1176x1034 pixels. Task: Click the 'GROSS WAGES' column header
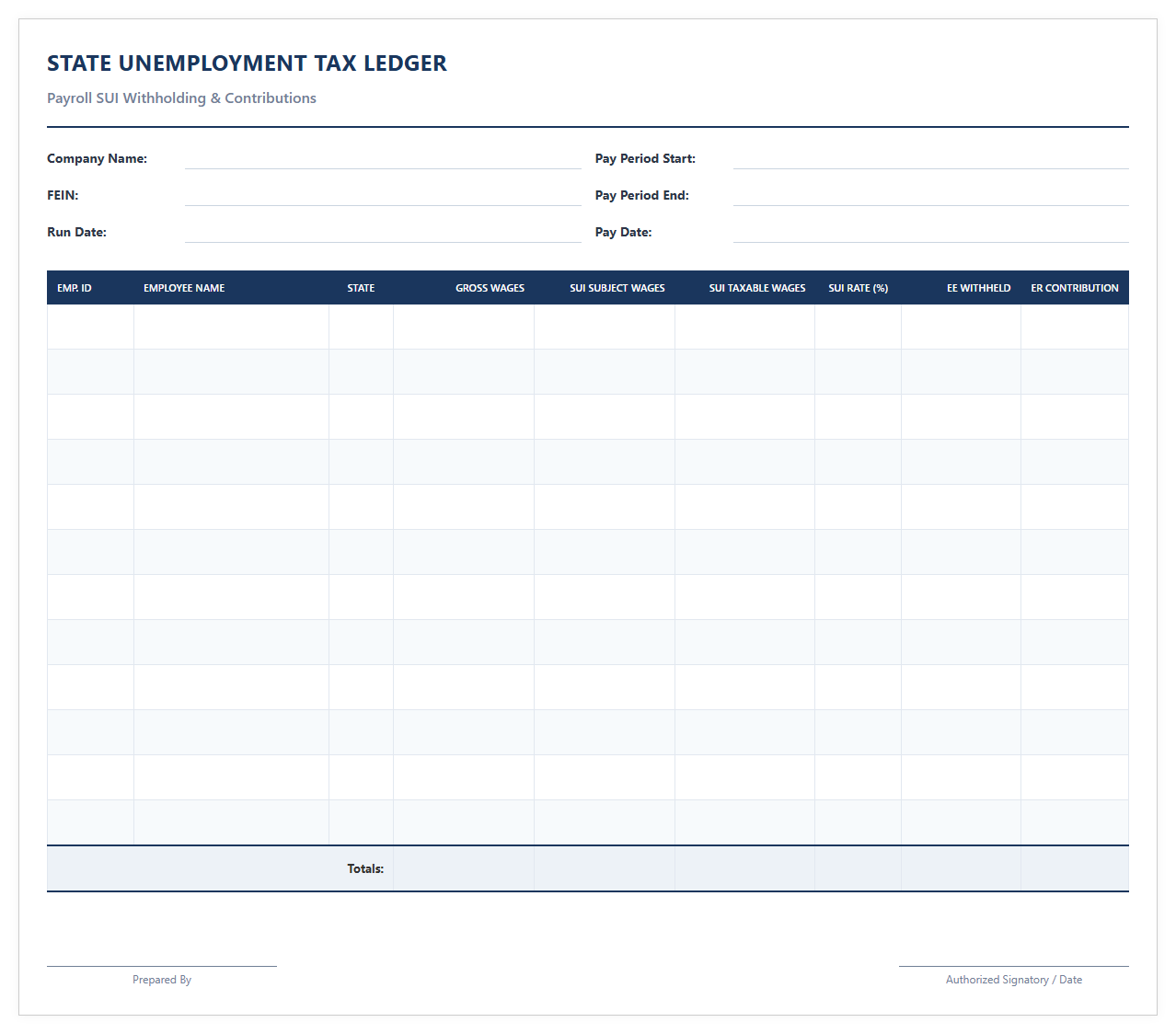click(x=464, y=288)
